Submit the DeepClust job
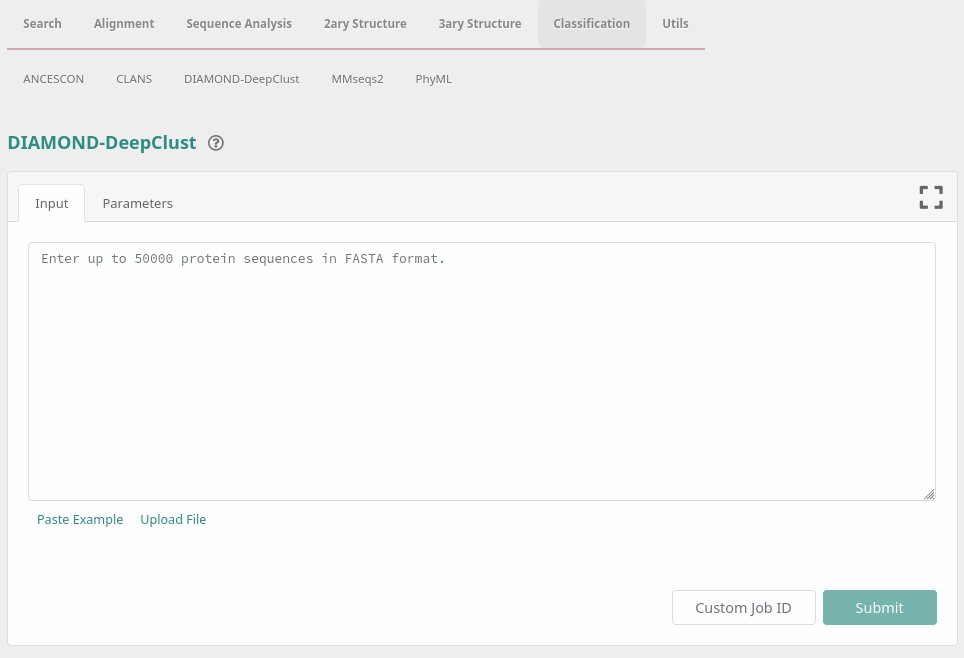This screenshot has width=964, height=658. pos(880,608)
